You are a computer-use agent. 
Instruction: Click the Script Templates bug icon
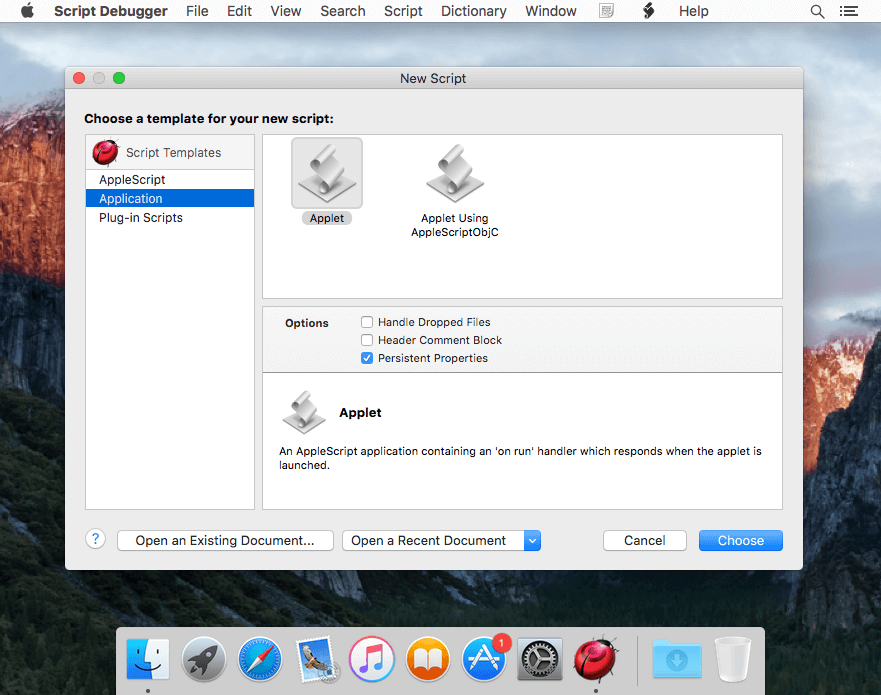105,152
